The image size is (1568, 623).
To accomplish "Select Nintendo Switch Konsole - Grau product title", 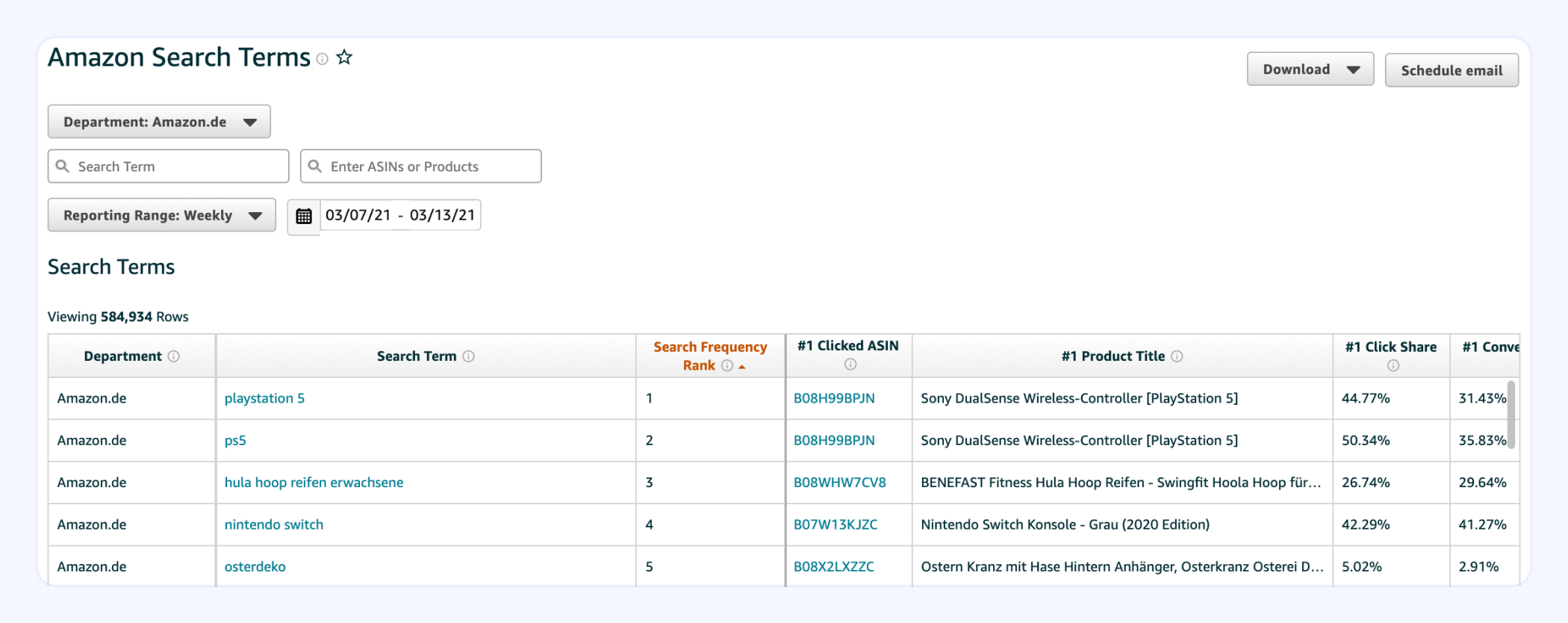I will [1065, 524].
